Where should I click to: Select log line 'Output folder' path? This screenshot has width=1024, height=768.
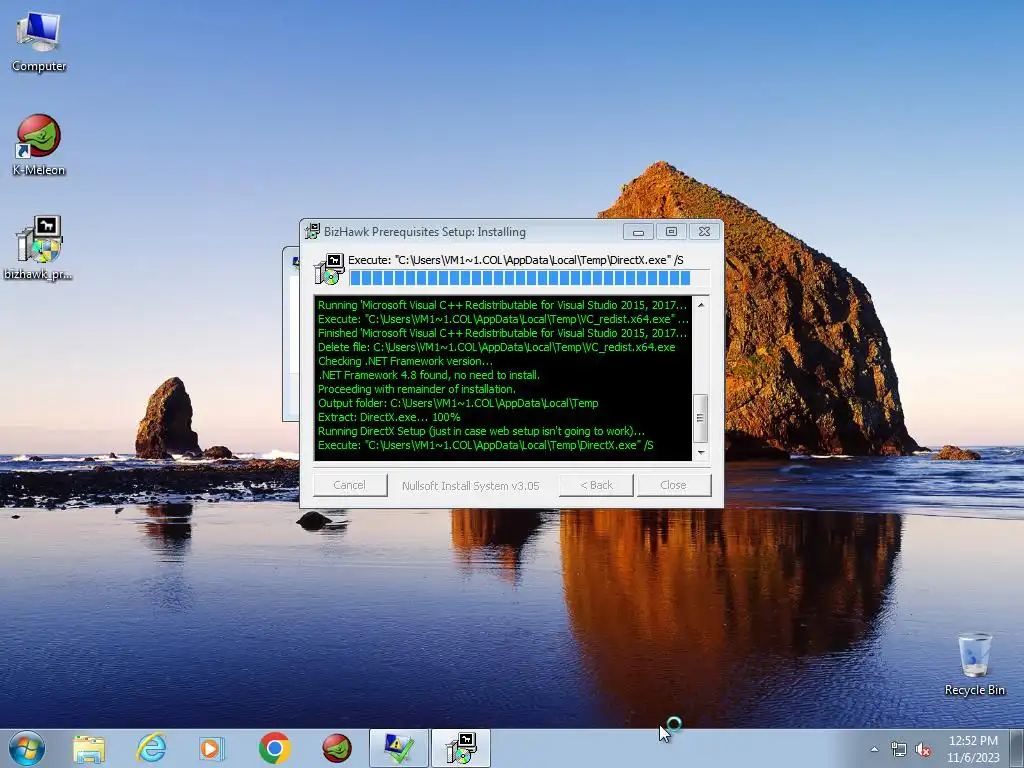click(x=458, y=403)
